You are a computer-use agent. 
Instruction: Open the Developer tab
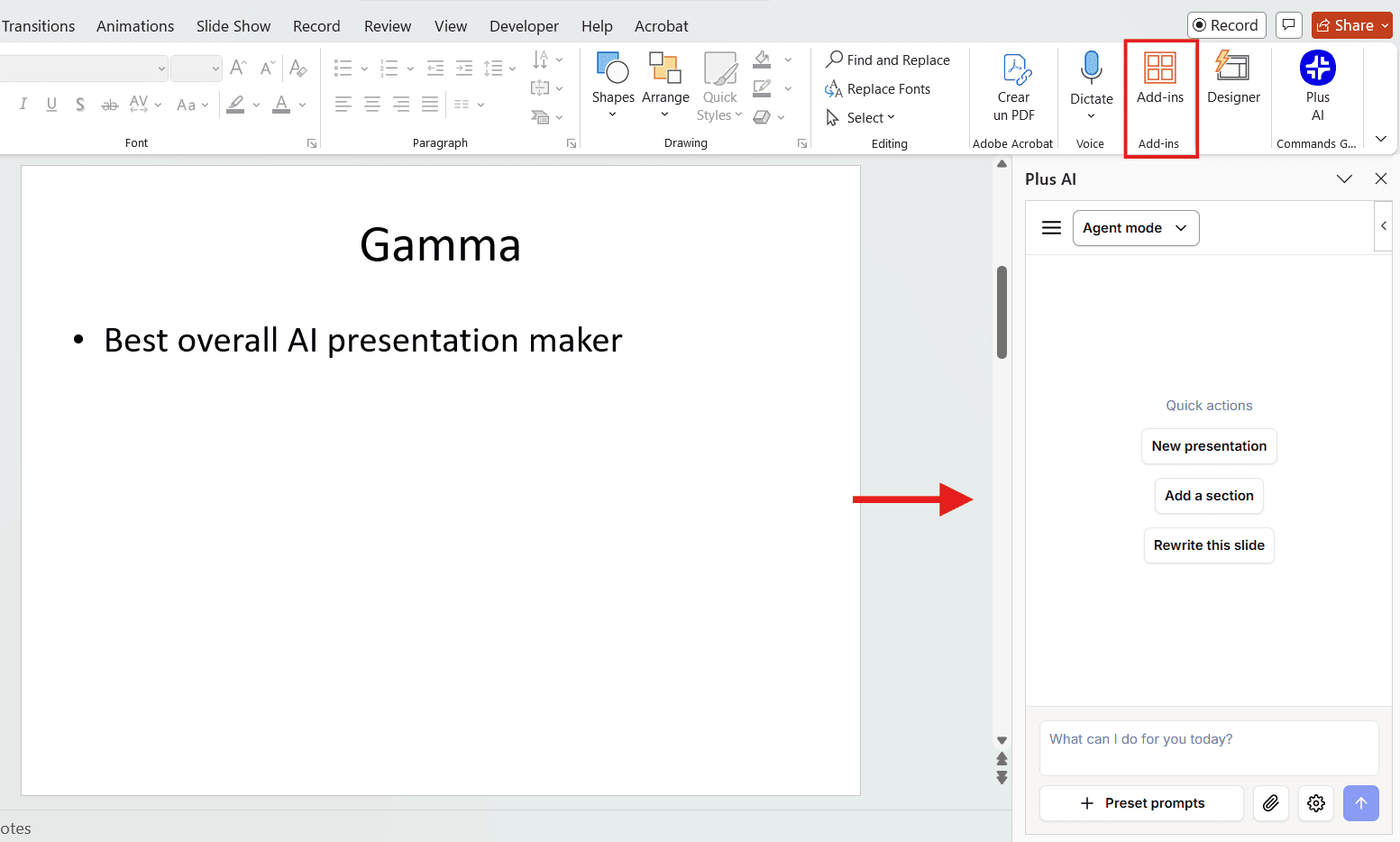tap(524, 26)
